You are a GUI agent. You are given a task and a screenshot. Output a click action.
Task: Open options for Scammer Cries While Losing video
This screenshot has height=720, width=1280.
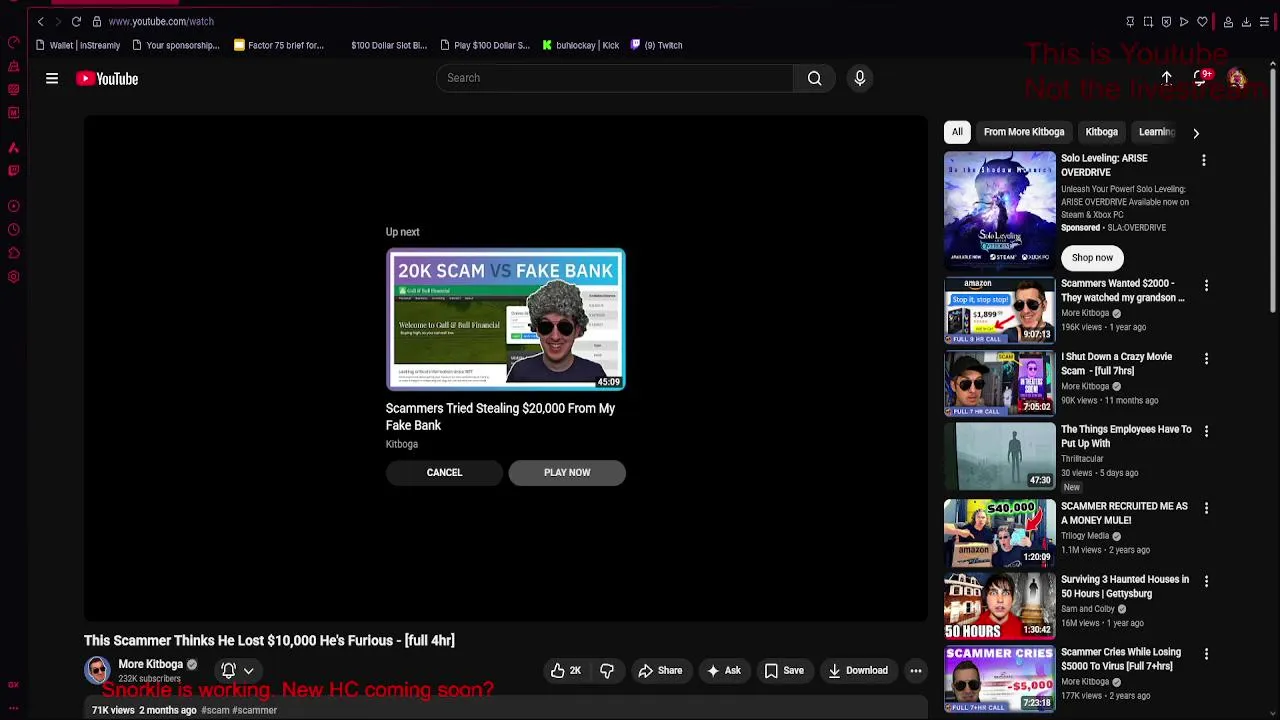coord(1206,654)
